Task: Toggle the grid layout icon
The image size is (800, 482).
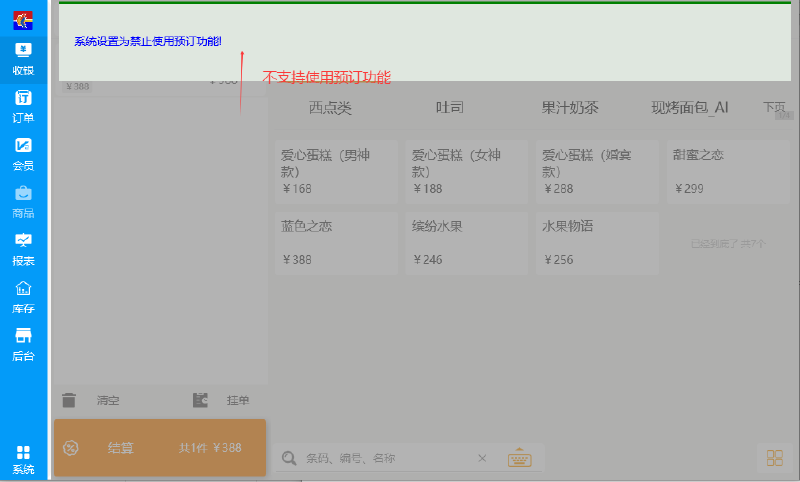Action: point(774,458)
